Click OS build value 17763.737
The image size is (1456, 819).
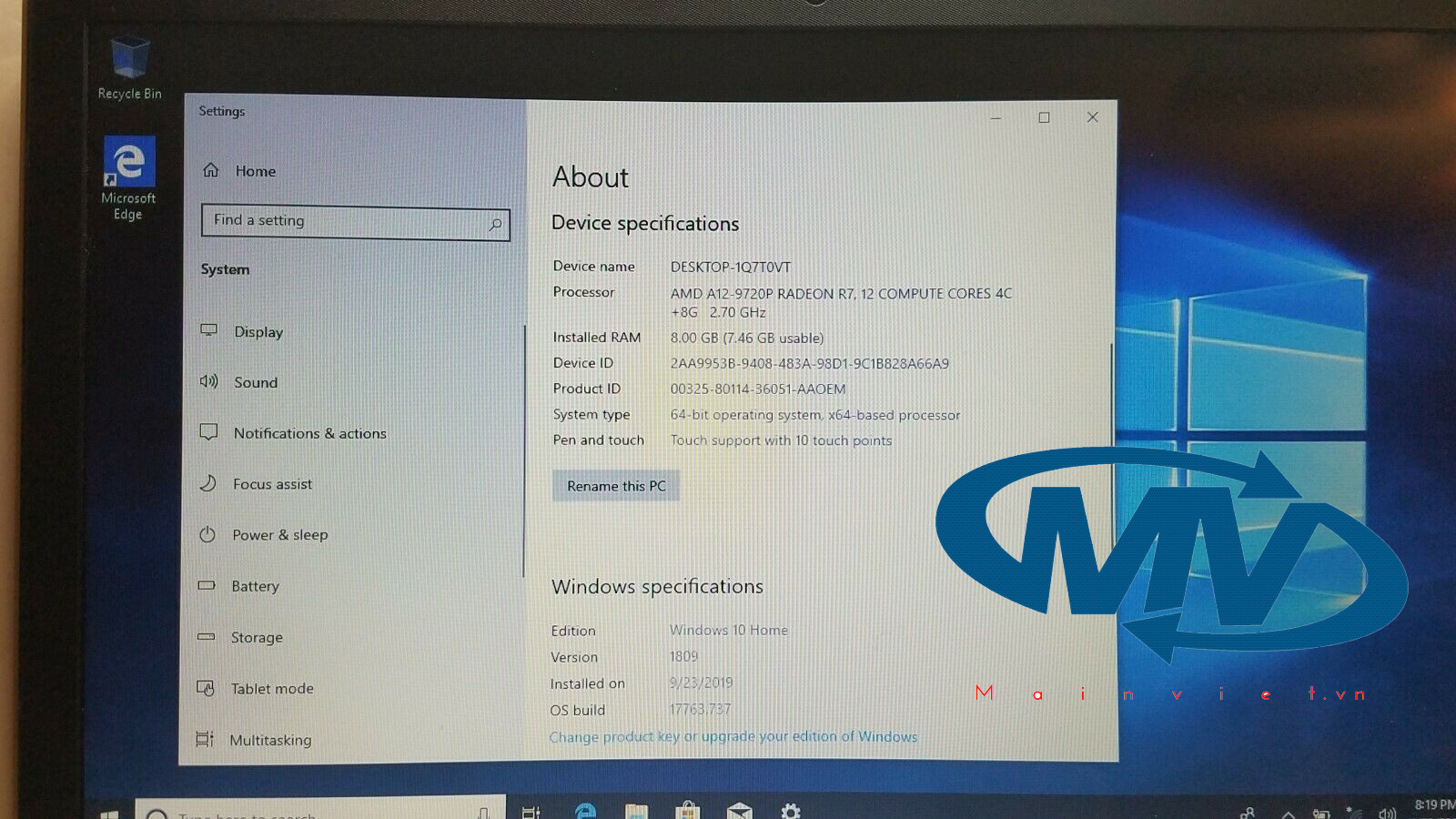tap(700, 709)
